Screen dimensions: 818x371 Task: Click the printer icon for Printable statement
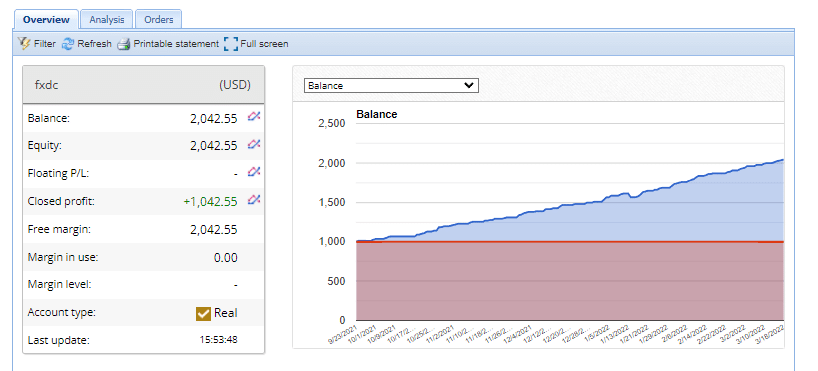[x=123, y=44]
